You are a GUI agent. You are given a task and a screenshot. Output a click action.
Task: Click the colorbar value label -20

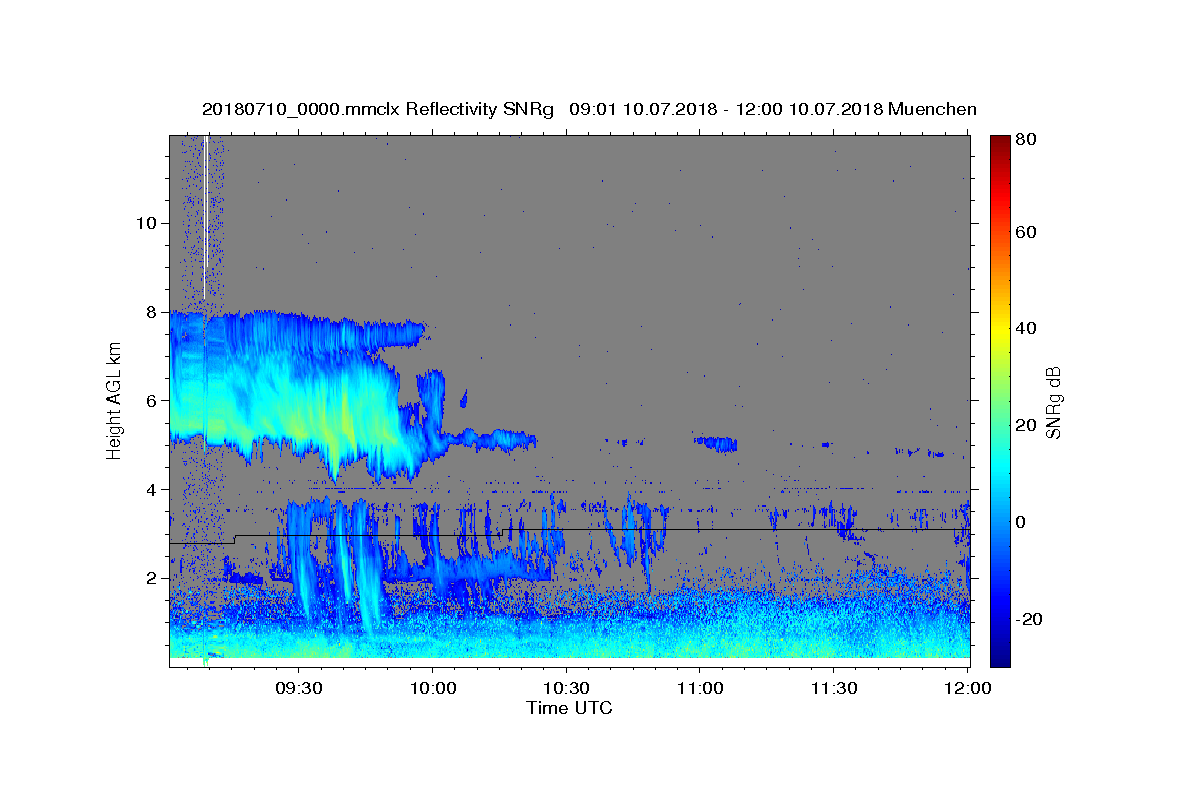(1029, 619)
